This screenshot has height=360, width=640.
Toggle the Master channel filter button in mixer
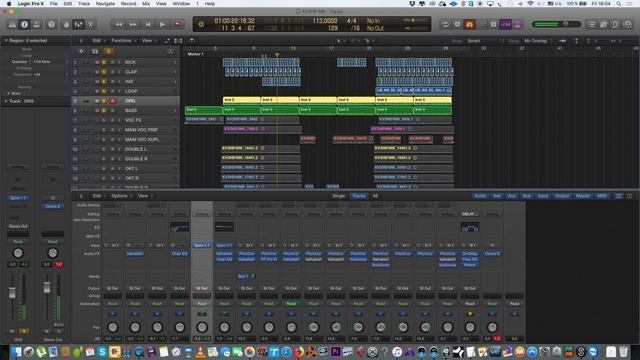point(582,196)
